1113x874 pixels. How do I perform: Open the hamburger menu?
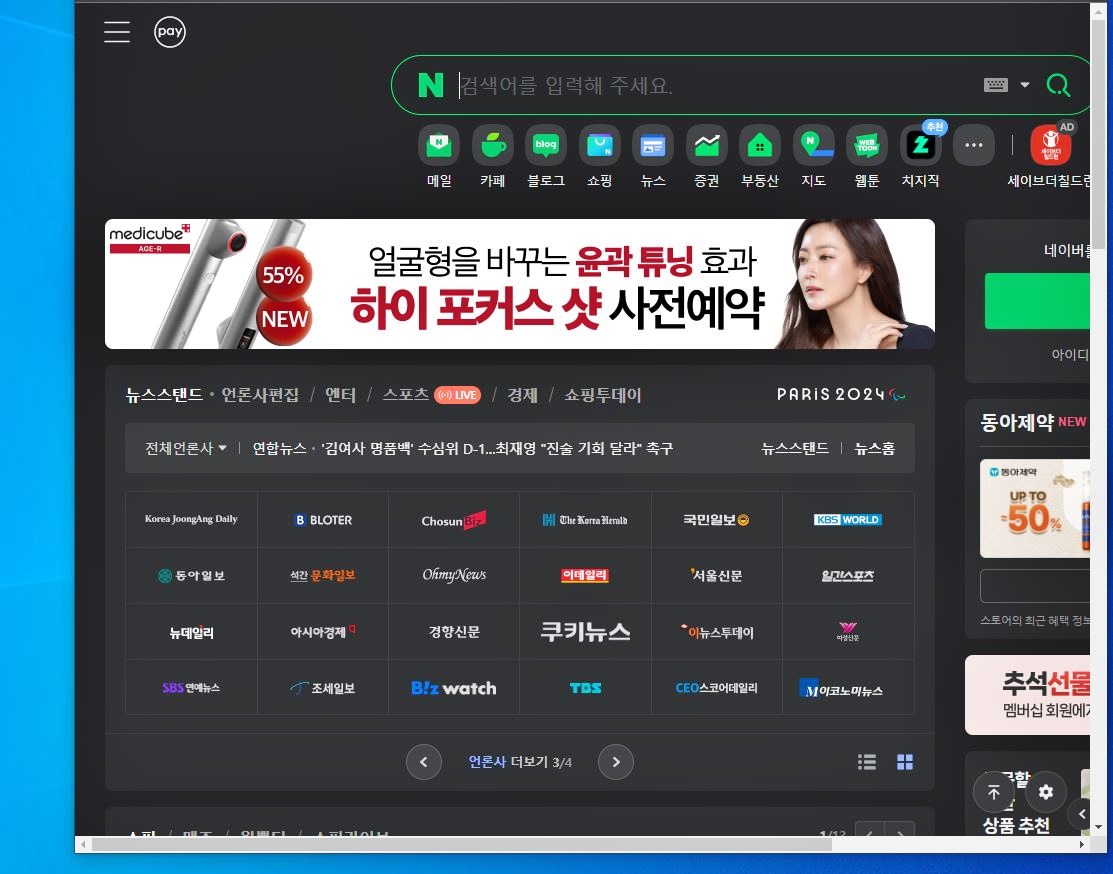click(116, 32)
